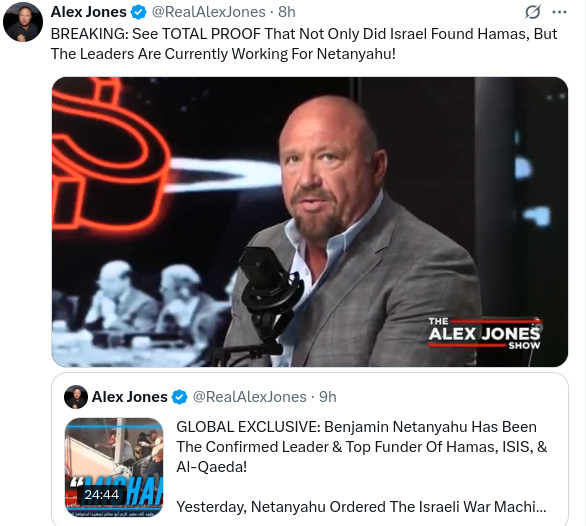Click the 24:44 video duration badge

101,495
